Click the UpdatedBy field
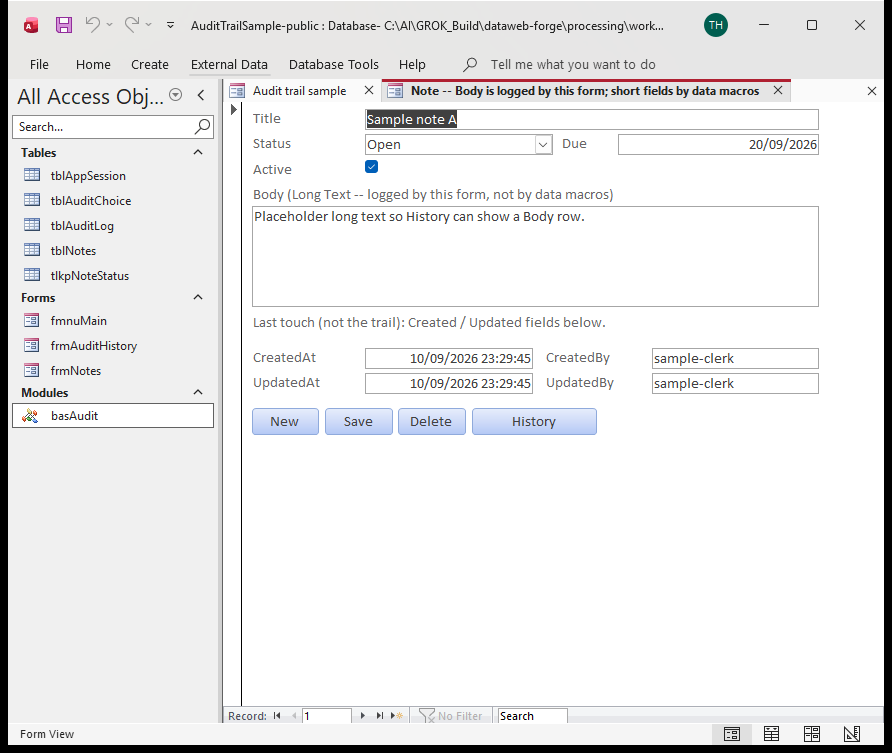 [735, 383]
